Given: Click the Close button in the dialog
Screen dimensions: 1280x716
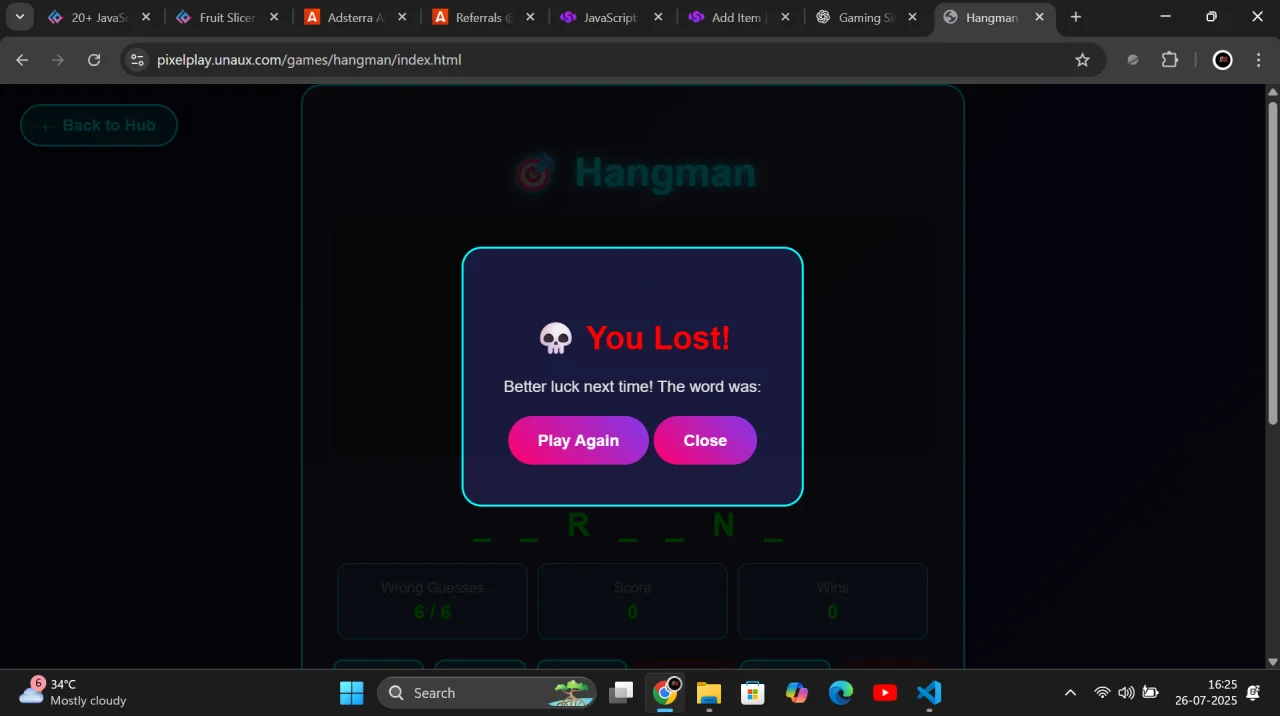Looking at the screenshot, I should click(x=705, y=440).
